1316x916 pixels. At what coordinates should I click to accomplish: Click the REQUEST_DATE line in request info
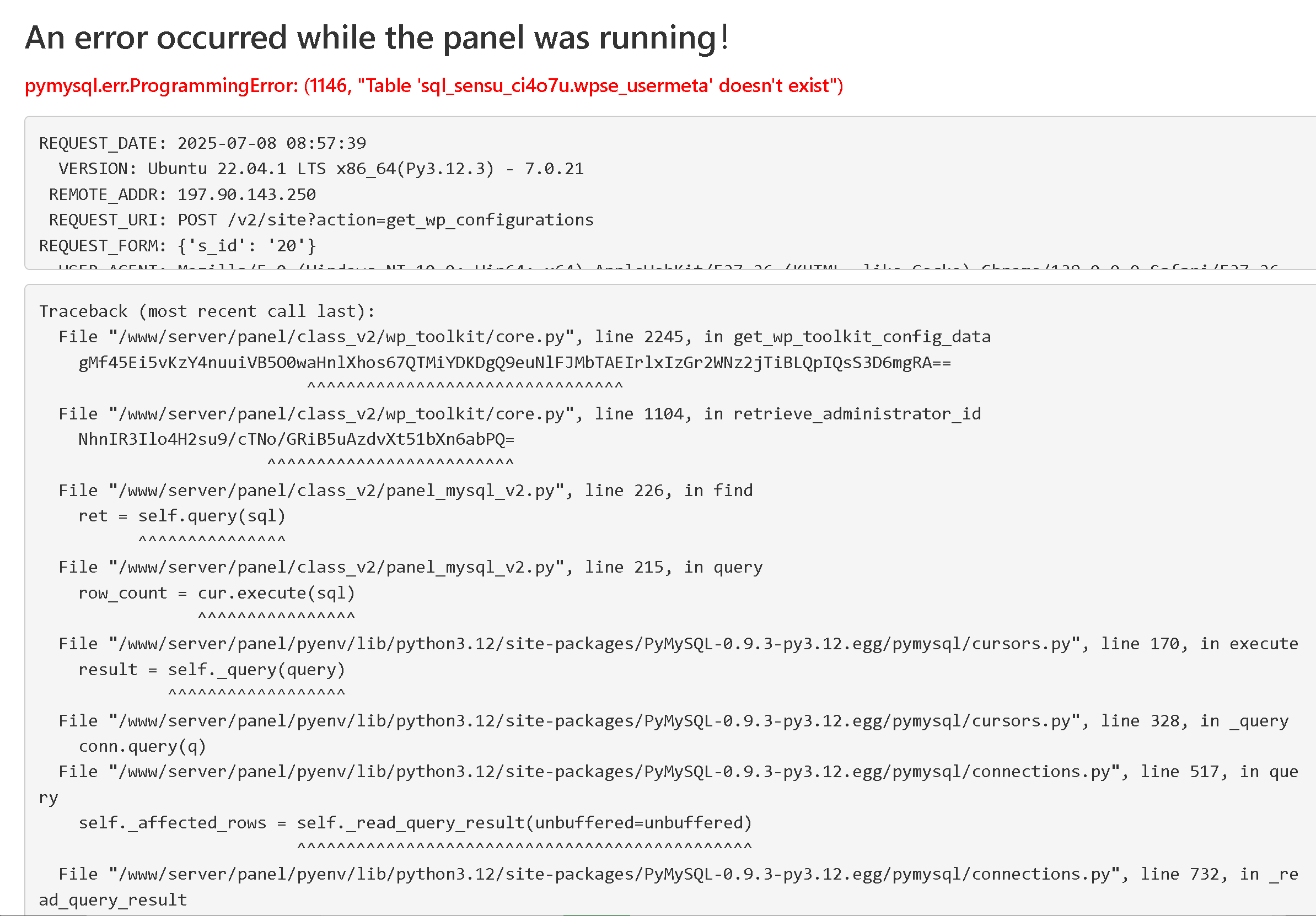click(x=202, y=143)
